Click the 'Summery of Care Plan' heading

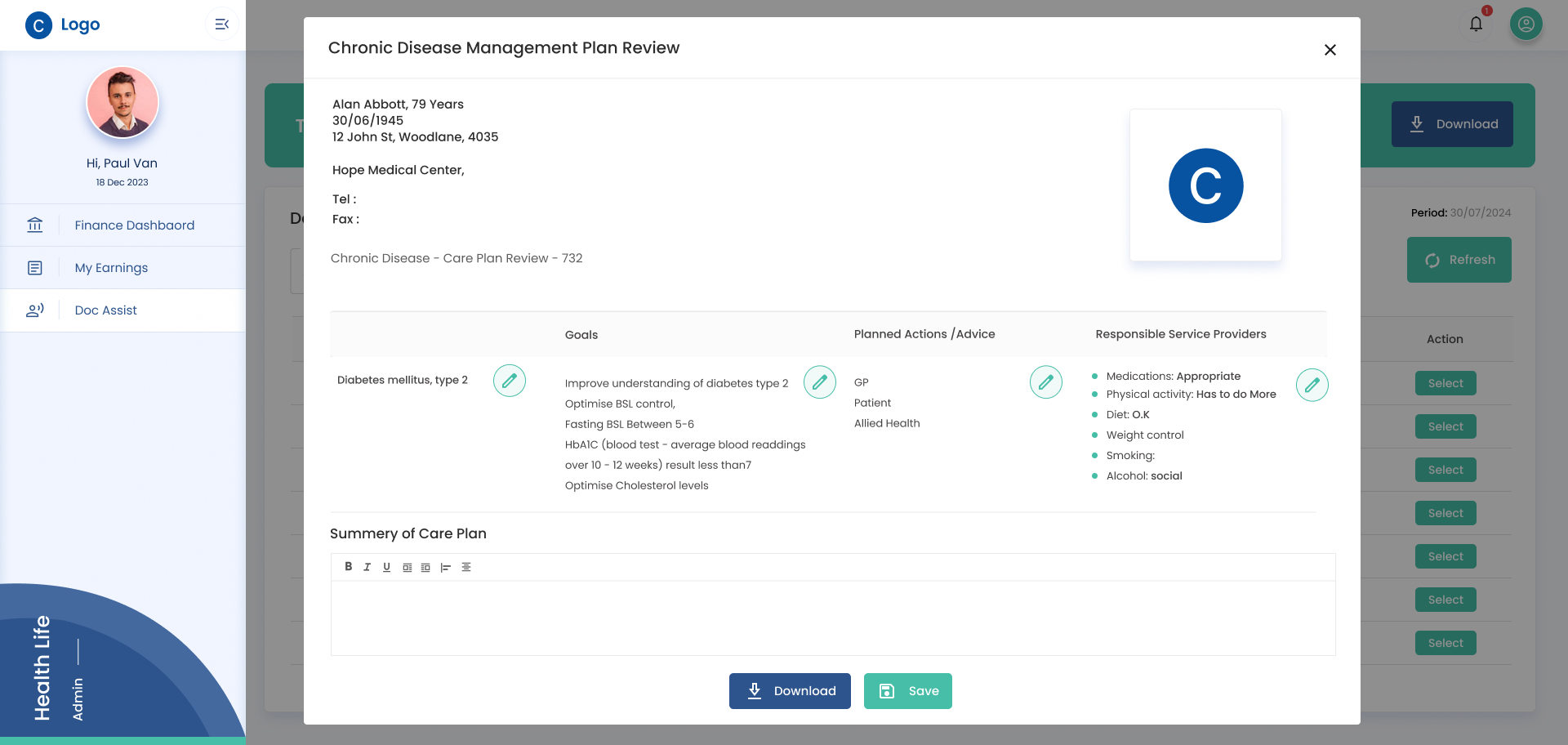coord(408,533)
